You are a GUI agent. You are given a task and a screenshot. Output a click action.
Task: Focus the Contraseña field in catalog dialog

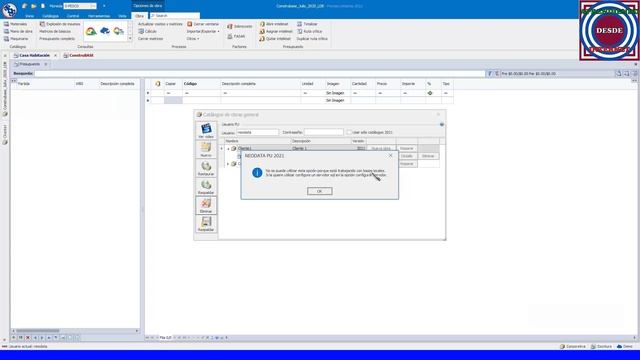[x=324, y=132]
